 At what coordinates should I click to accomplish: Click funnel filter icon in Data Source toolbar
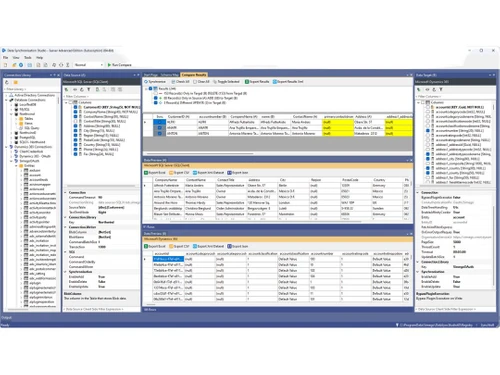point(89,90)
